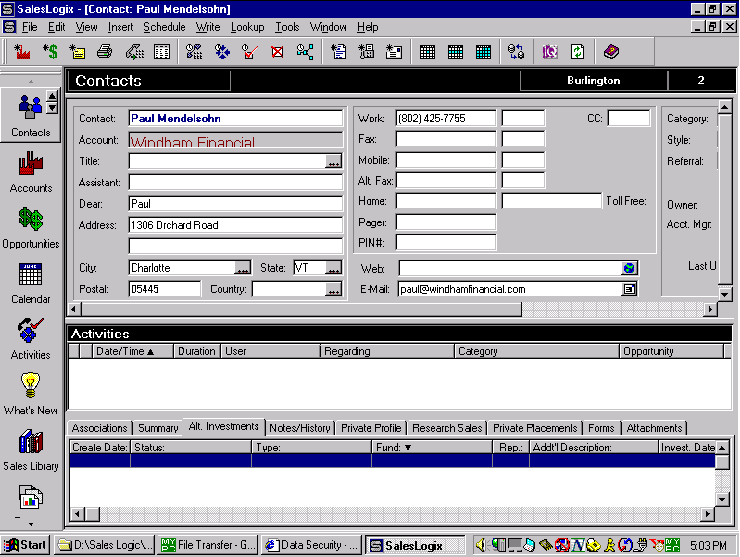Open the Contacts view in sidebar

click(x=30, y=115)
